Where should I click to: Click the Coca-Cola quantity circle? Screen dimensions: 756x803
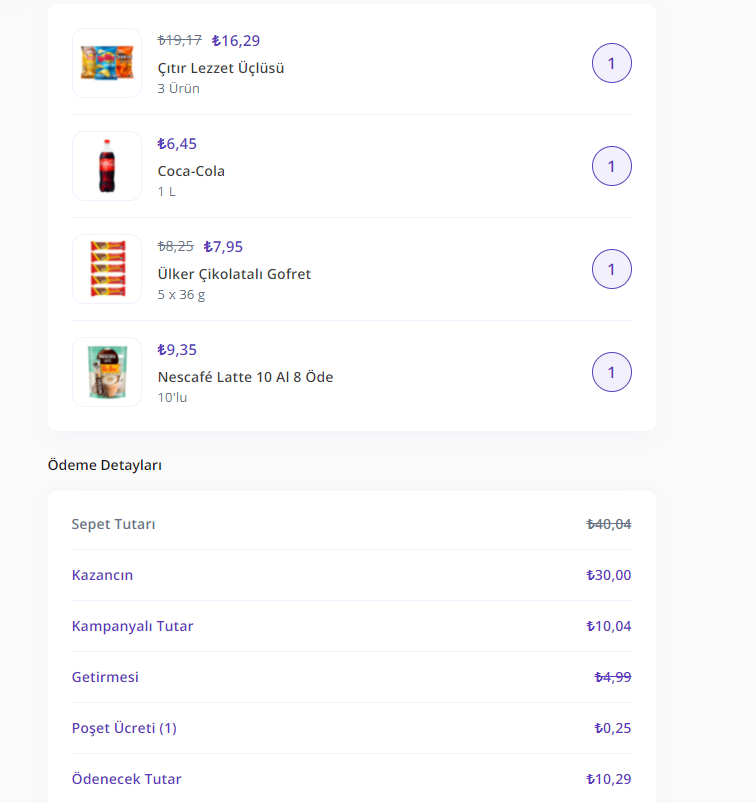tap(612, 166)
